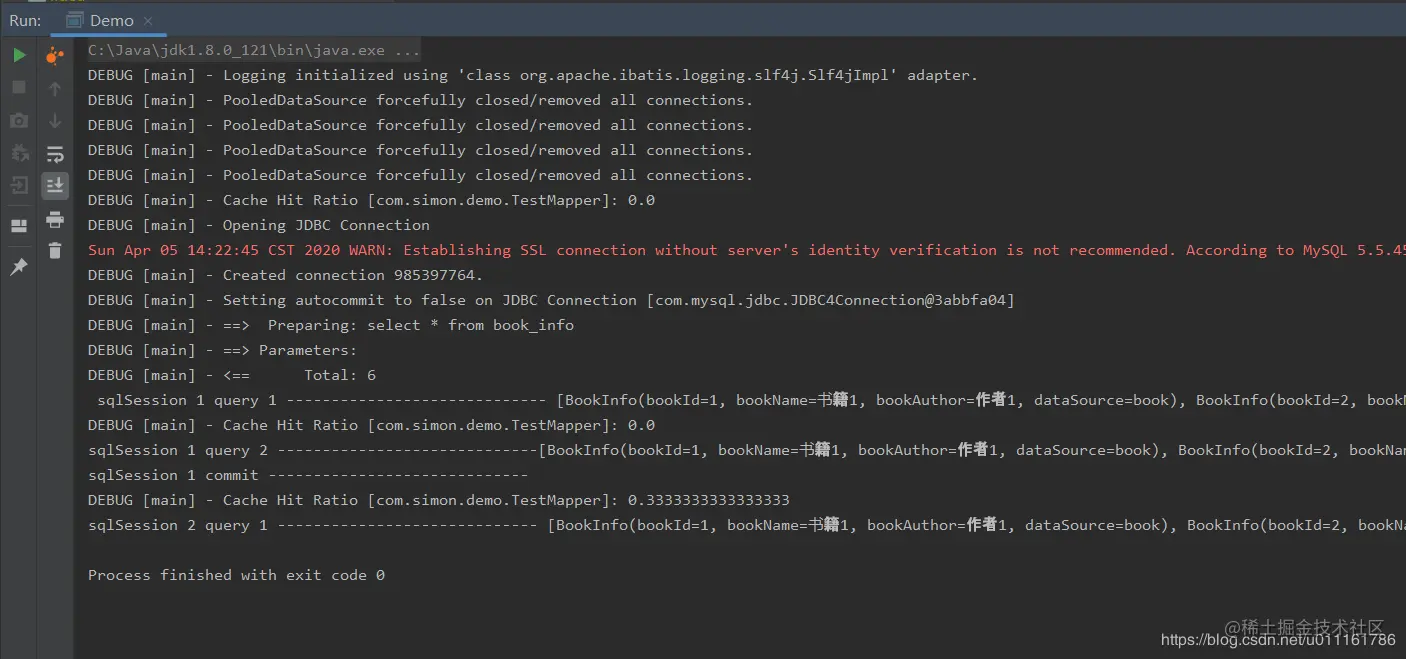Click the java.exe command line path
This screenshot has height=659, width=1406.
coord(254,50)
